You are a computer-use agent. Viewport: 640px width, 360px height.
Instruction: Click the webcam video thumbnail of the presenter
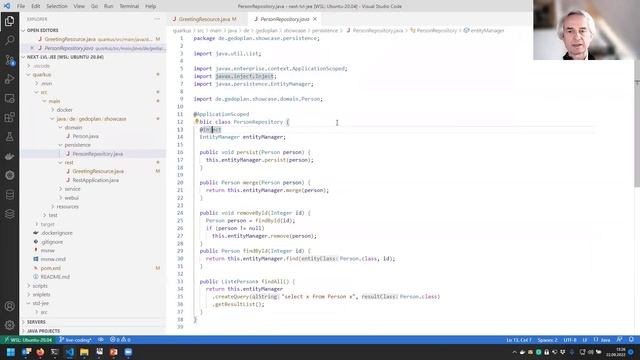pyautogui.click(x=586, y=30)
